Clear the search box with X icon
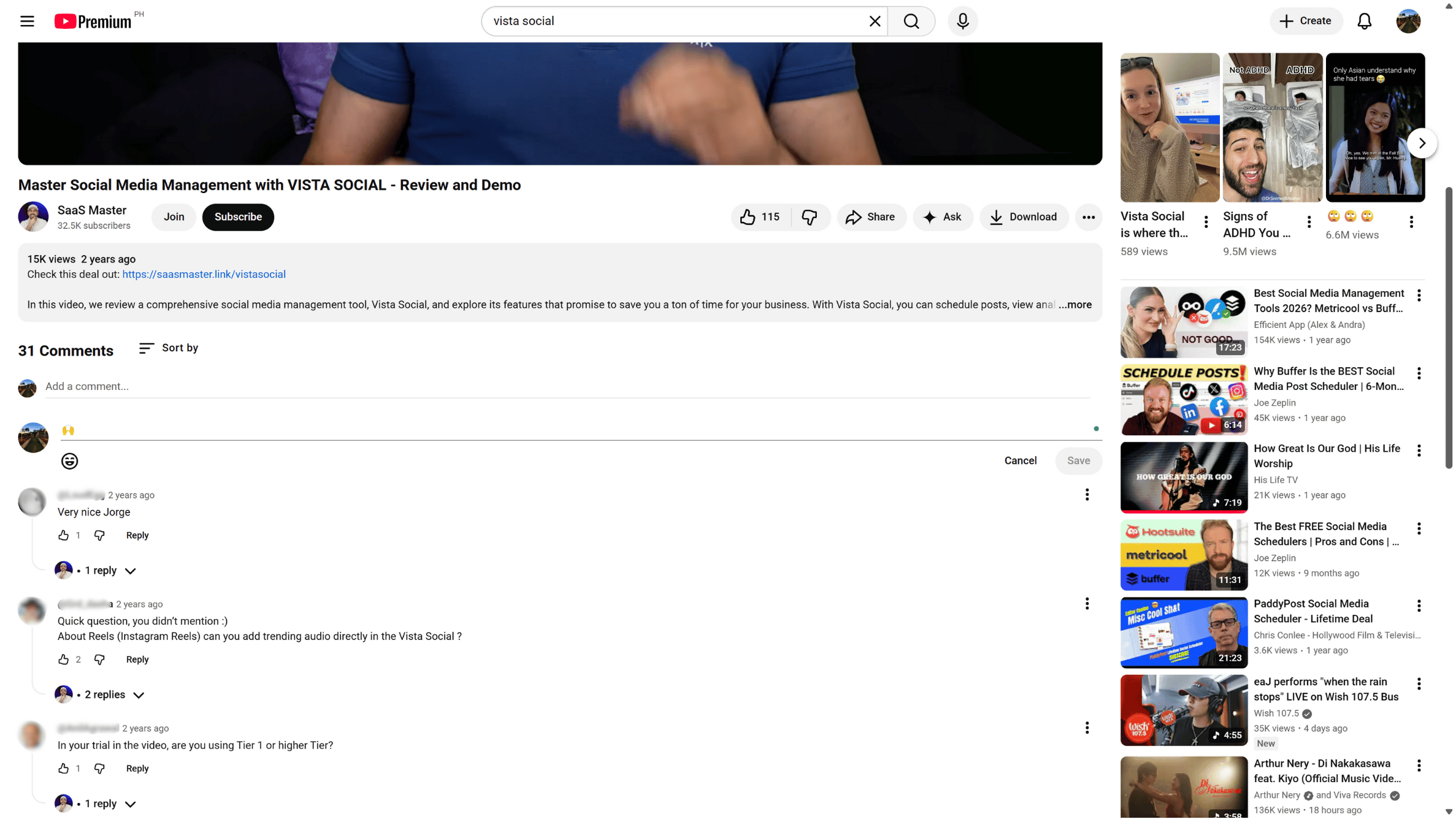The width and height of the screenshot is (1456, 819). (x=875, y=21)
